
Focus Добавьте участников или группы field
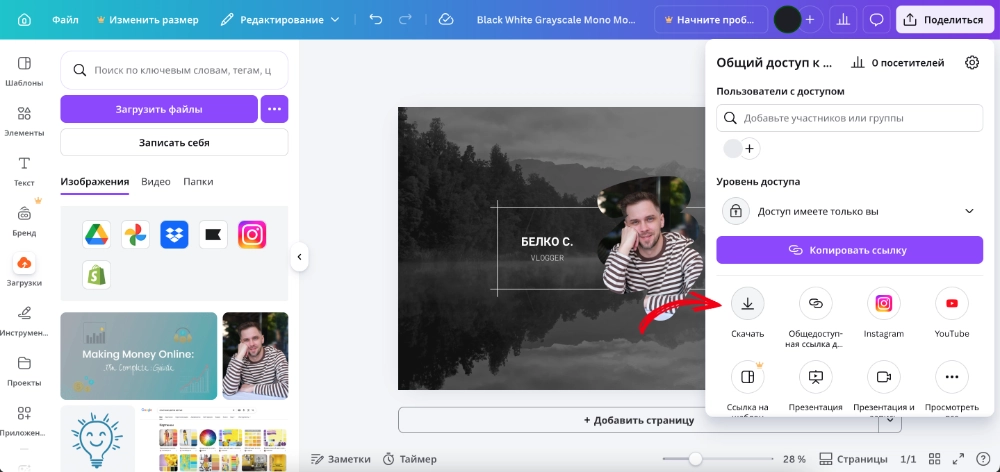[x=849, y=118]
